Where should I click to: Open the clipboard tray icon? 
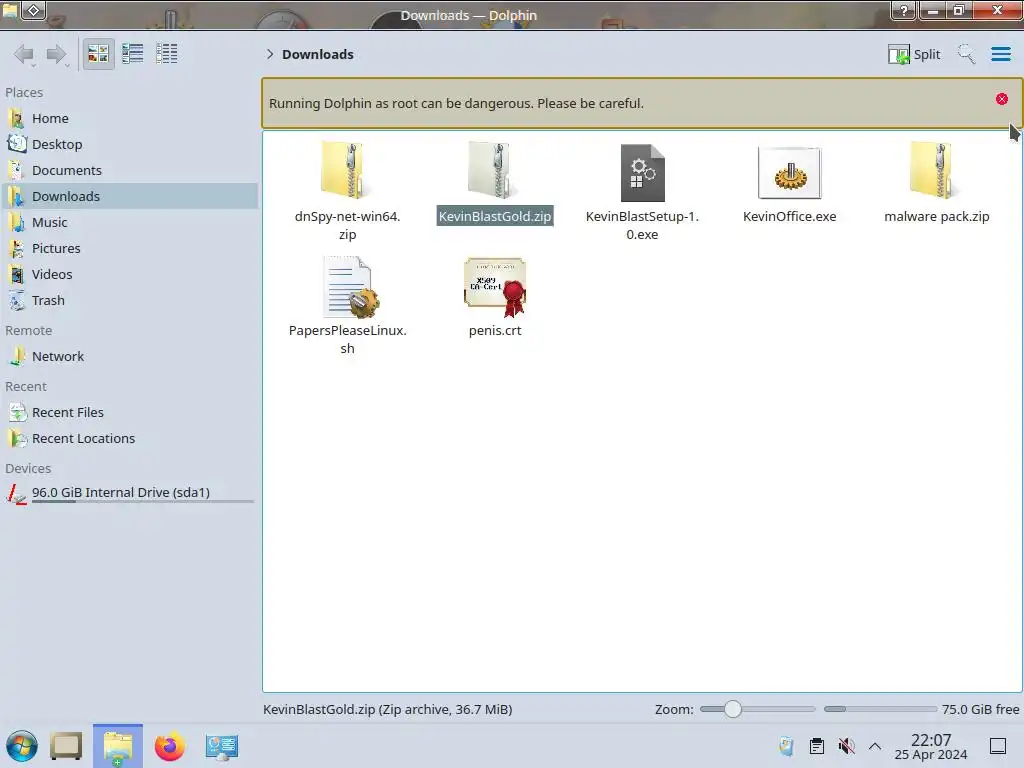click(816, 746)
